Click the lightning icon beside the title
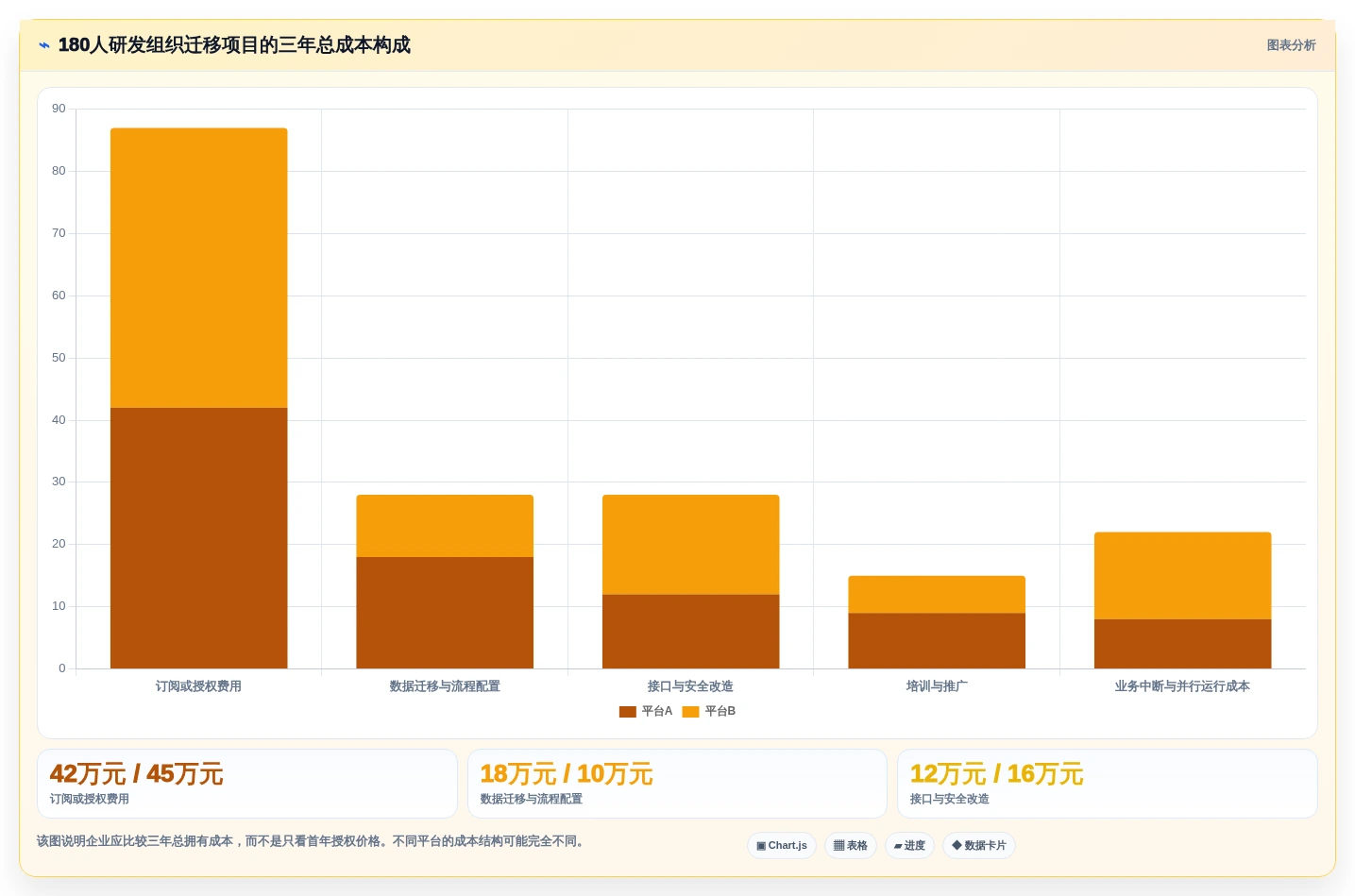This screenshot has width=1355, height=896. (x=44, y=45)
